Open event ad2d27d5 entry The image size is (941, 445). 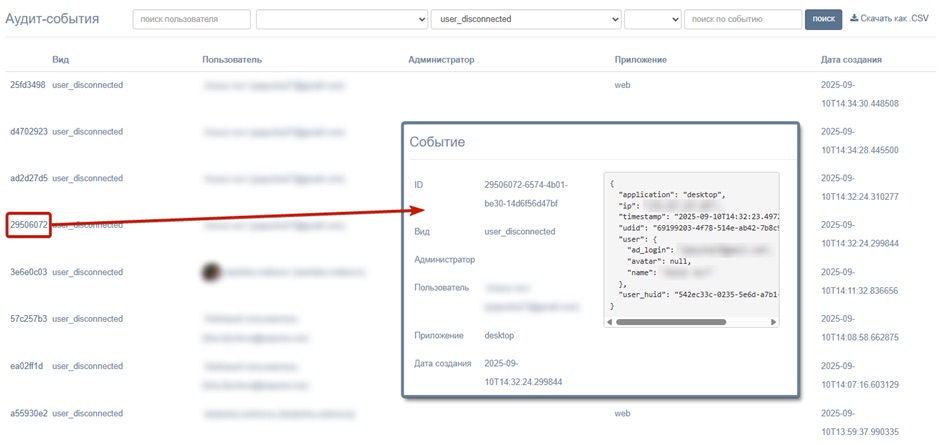(x=28, y=178)
